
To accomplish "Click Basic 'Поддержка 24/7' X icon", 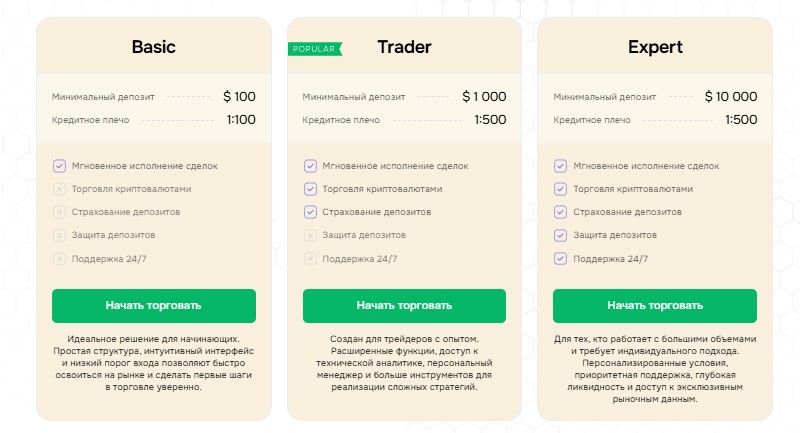I will pyautogui.click(x=59, y=258).
